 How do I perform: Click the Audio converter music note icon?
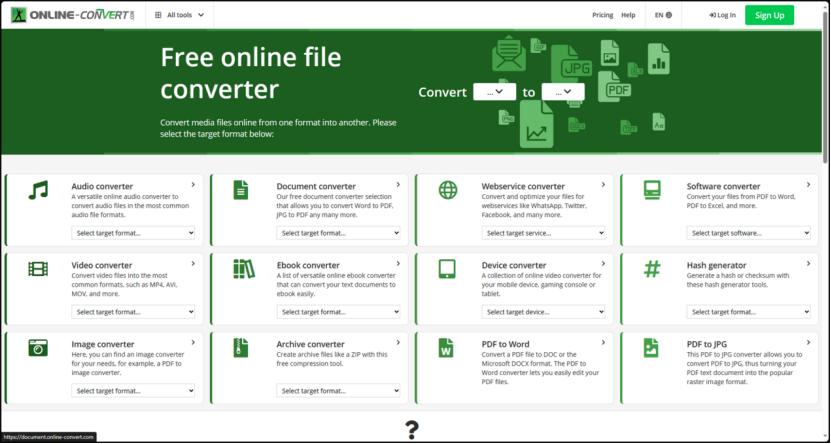pyautogui.click(x=38, y=190)
